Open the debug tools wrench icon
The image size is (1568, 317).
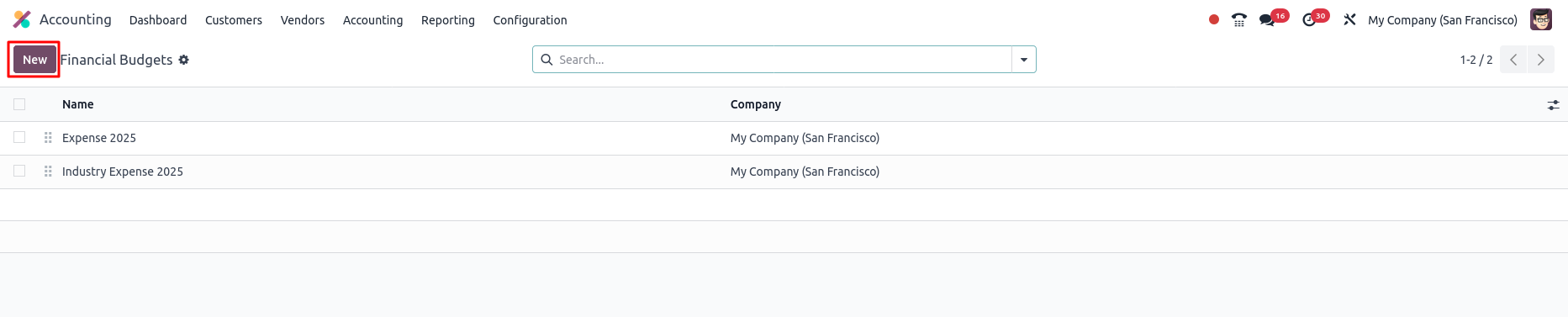click(x=1349, y=19)
